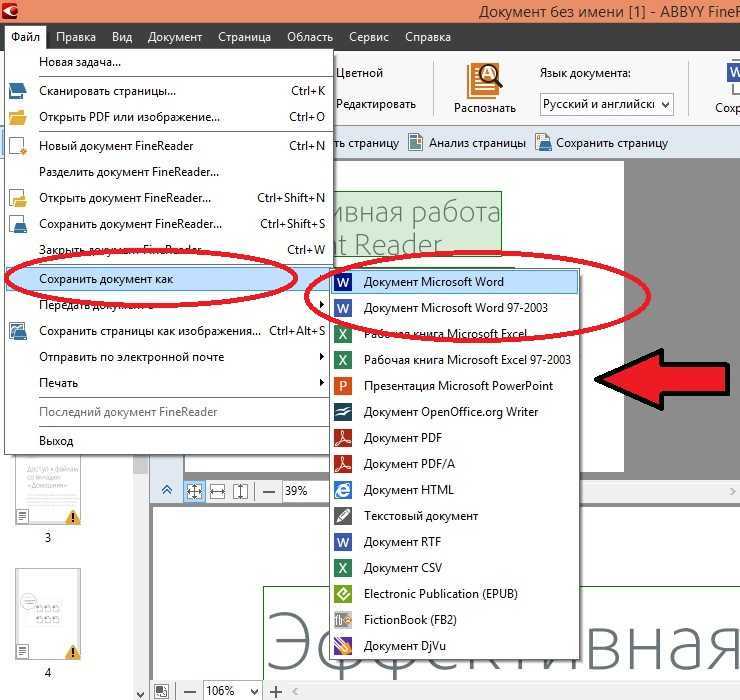Click Текстовый документ pencil icon
This screenshot has width=740, height=700.
343,516
